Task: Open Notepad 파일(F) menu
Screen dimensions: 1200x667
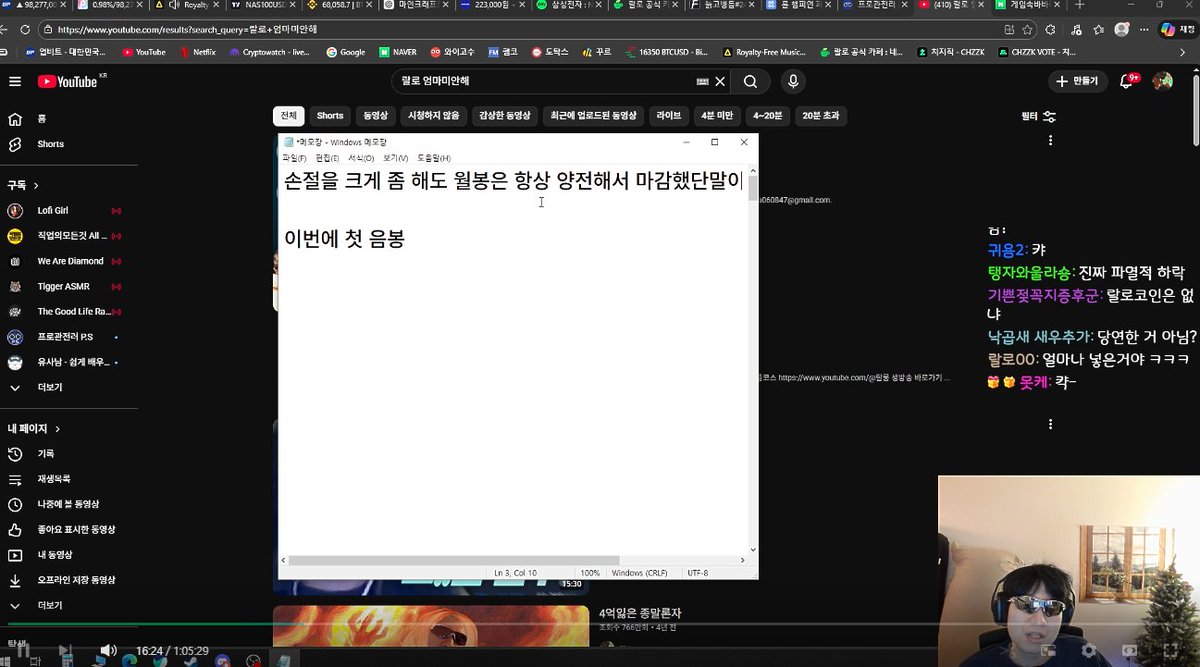Action: point(294,158)
